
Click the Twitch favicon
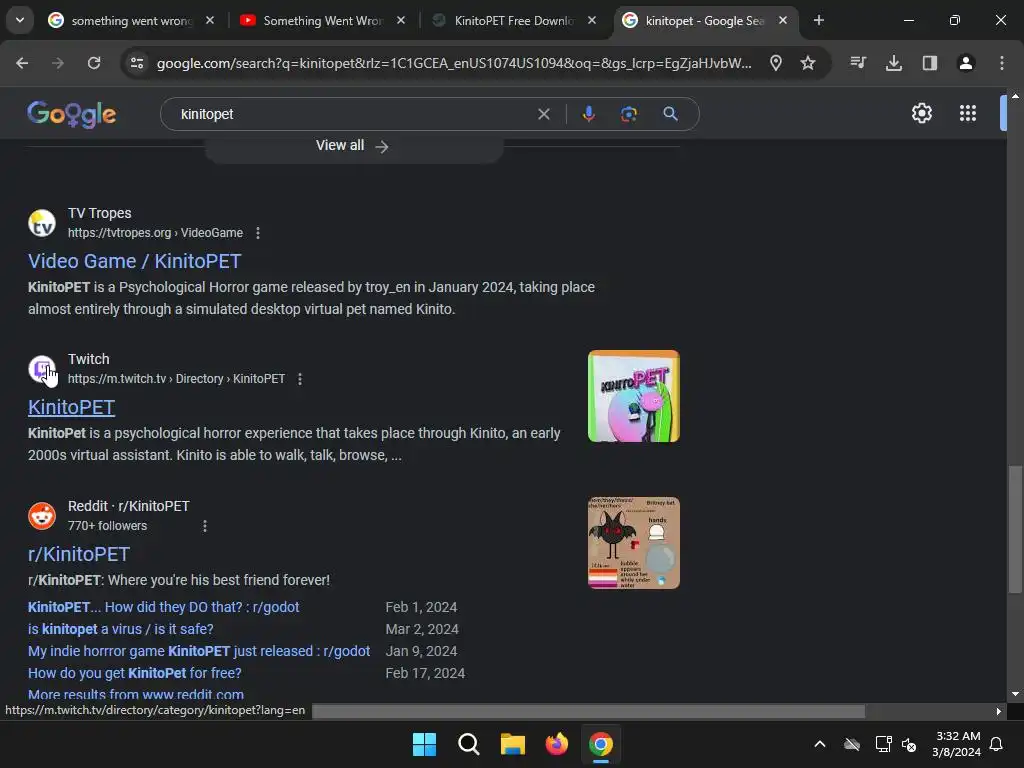click(x=42, y=369)
